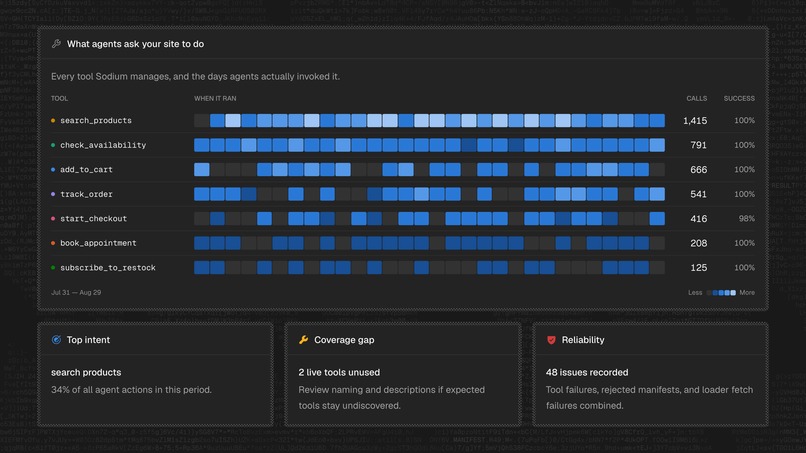Click the last heatmap cell in start_checkout row
Image resolution: width=806 pixels, height=453 pixels.
tap(657, 219)
